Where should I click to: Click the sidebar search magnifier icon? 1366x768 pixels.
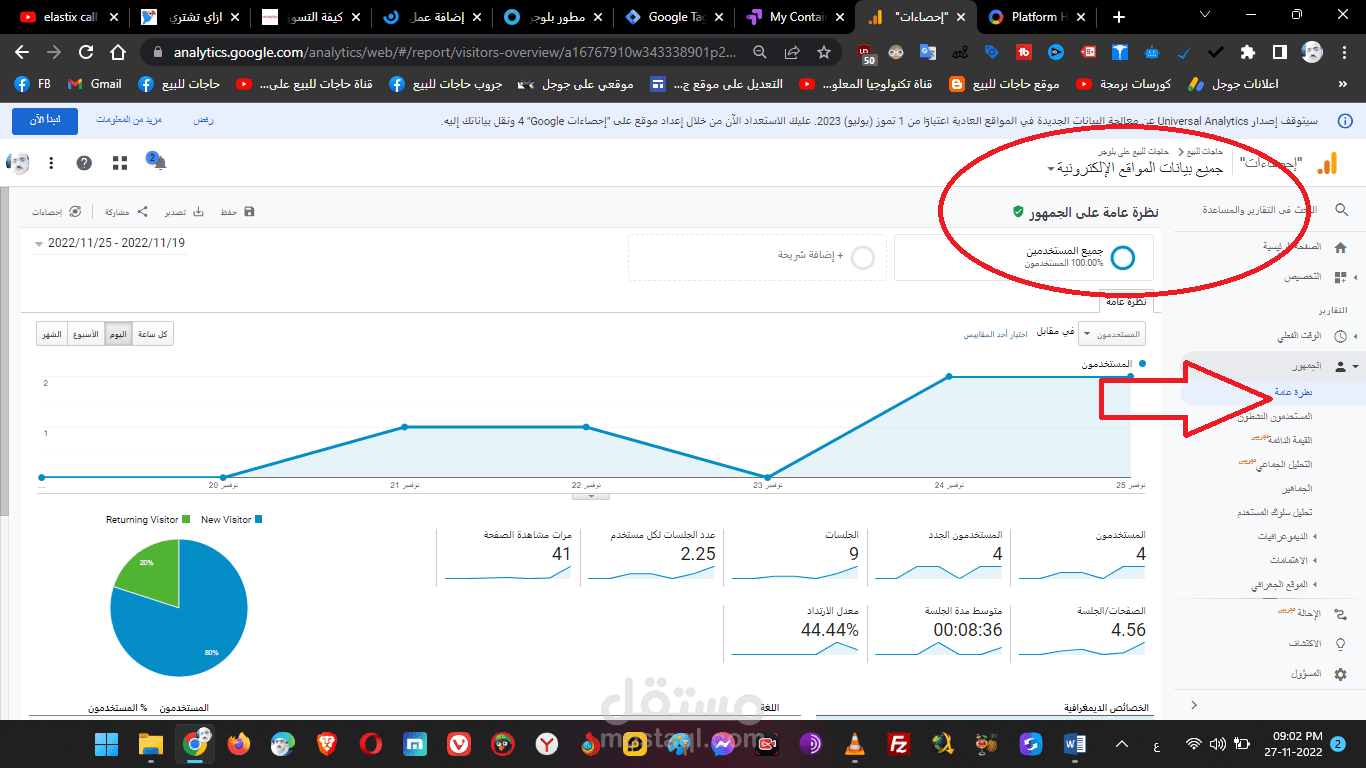point(1341,210)
